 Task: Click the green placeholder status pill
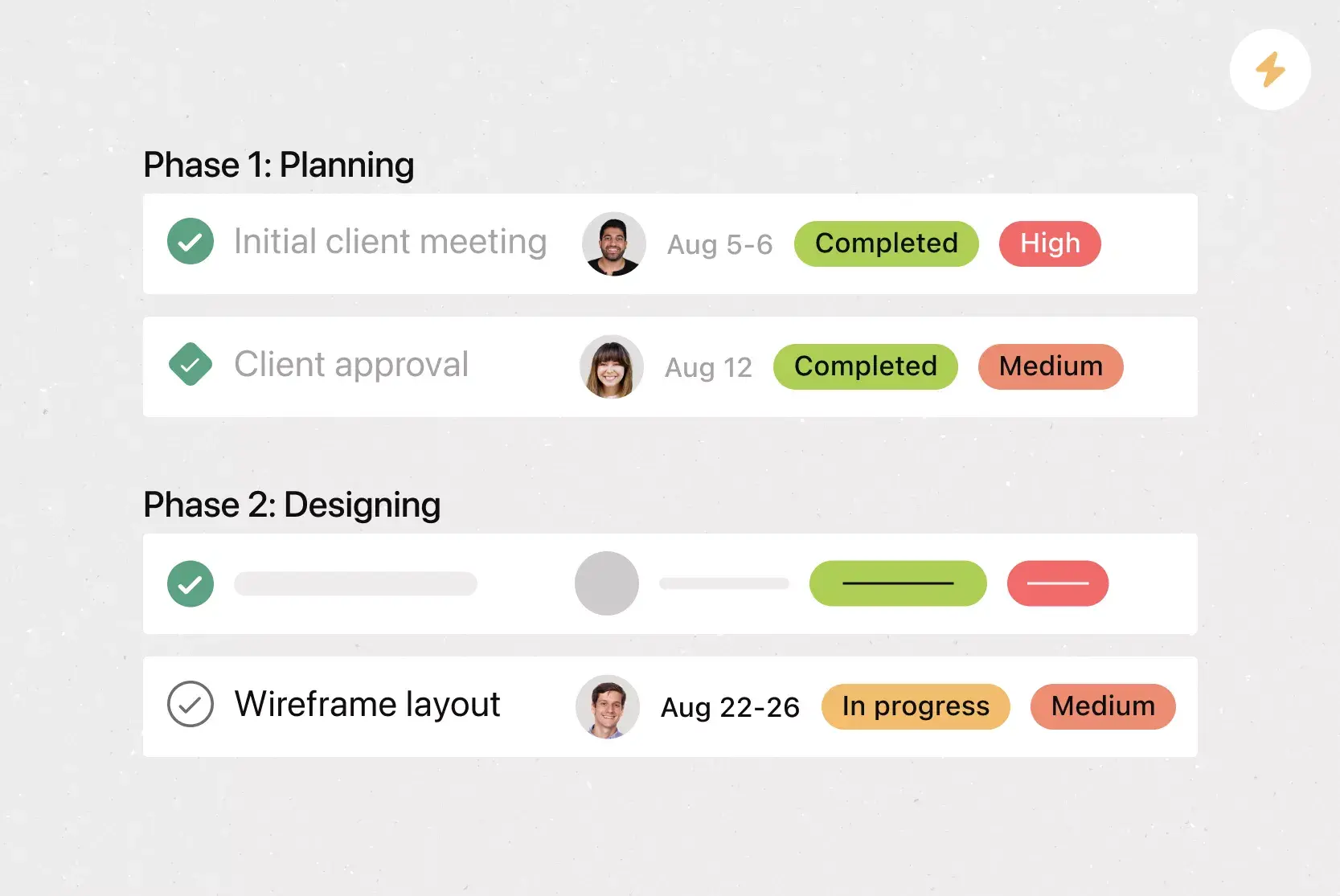point(898,583)
